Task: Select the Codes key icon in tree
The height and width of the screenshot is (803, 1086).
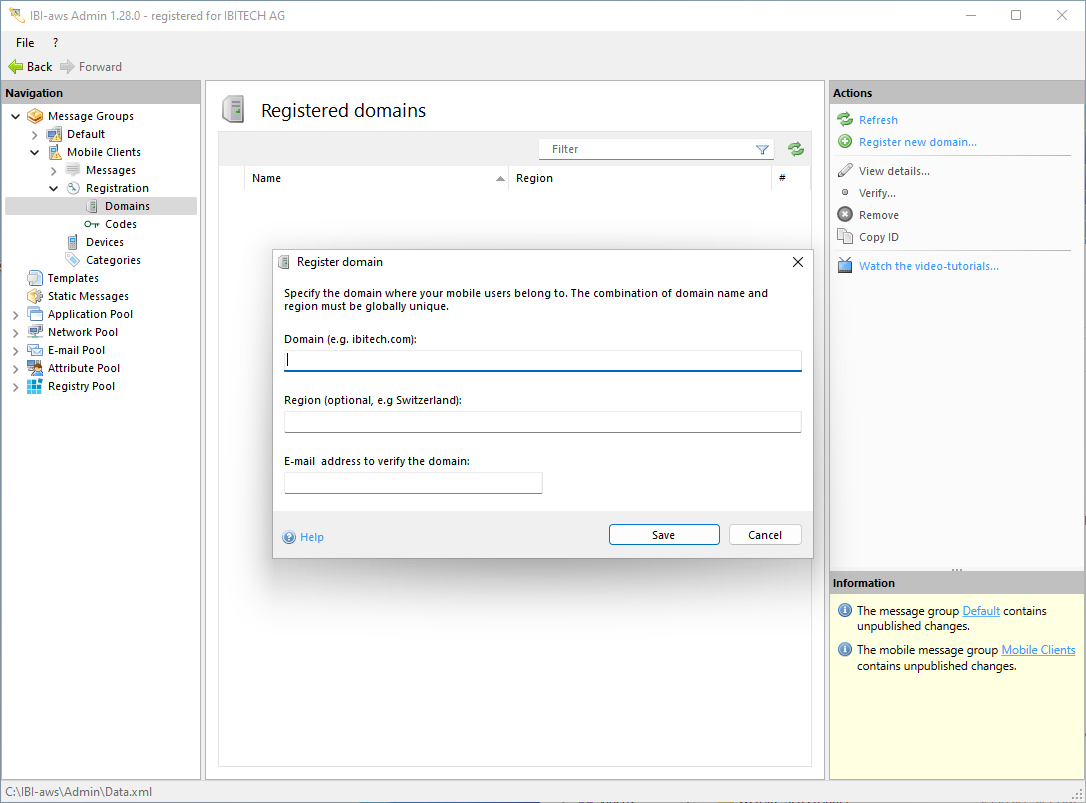Action: [x=92, y=224]
